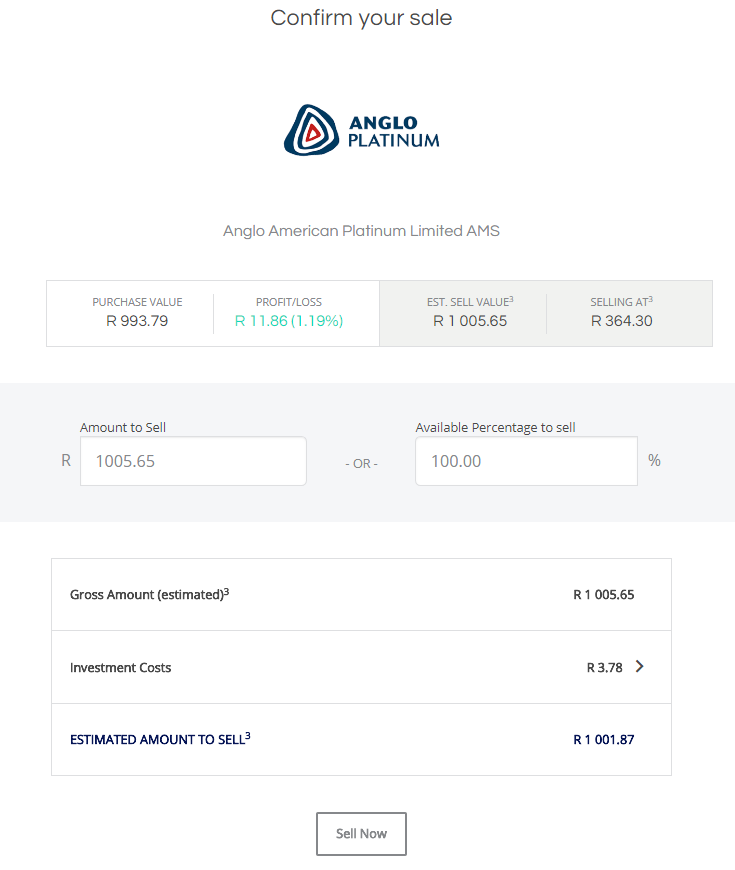The height and width of the screenshot is (870, 735).
Task: Click the SELLING AT column heading
Action: click(x=621, y=301)
